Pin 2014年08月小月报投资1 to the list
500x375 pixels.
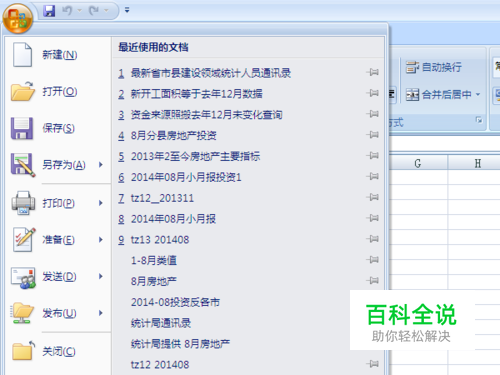coord(373,176)
